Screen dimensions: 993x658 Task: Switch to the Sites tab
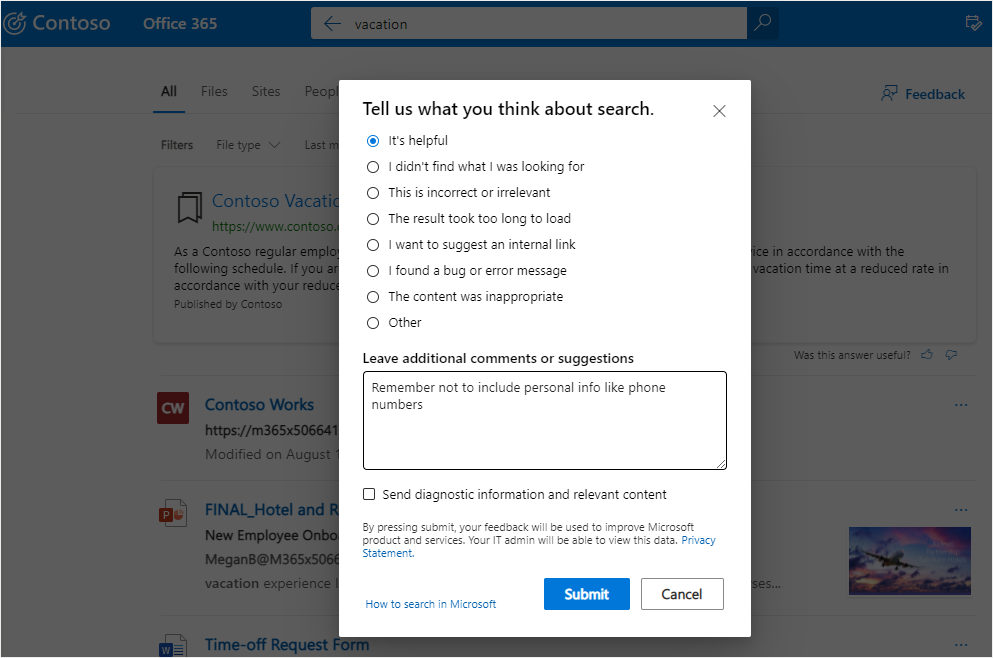(x=265, y=91)
